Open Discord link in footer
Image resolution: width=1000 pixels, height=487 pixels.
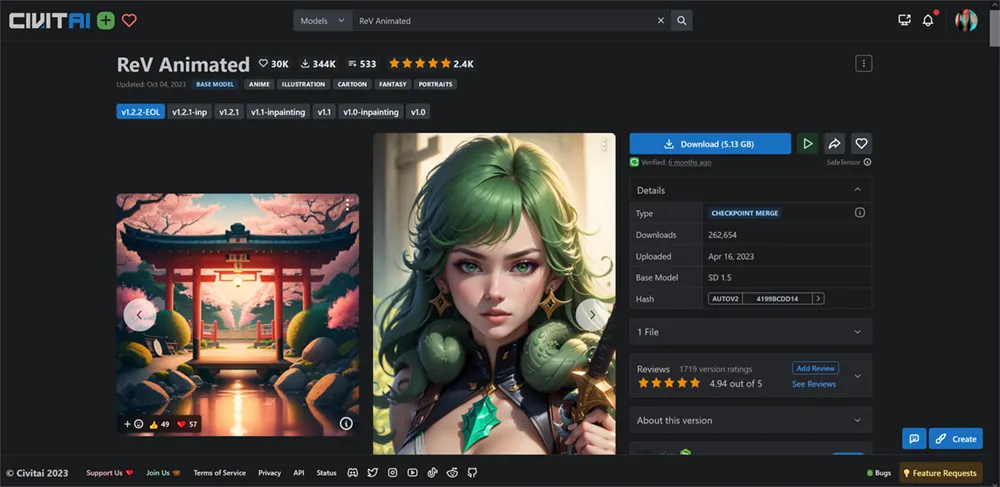click(x=352, y=473)
